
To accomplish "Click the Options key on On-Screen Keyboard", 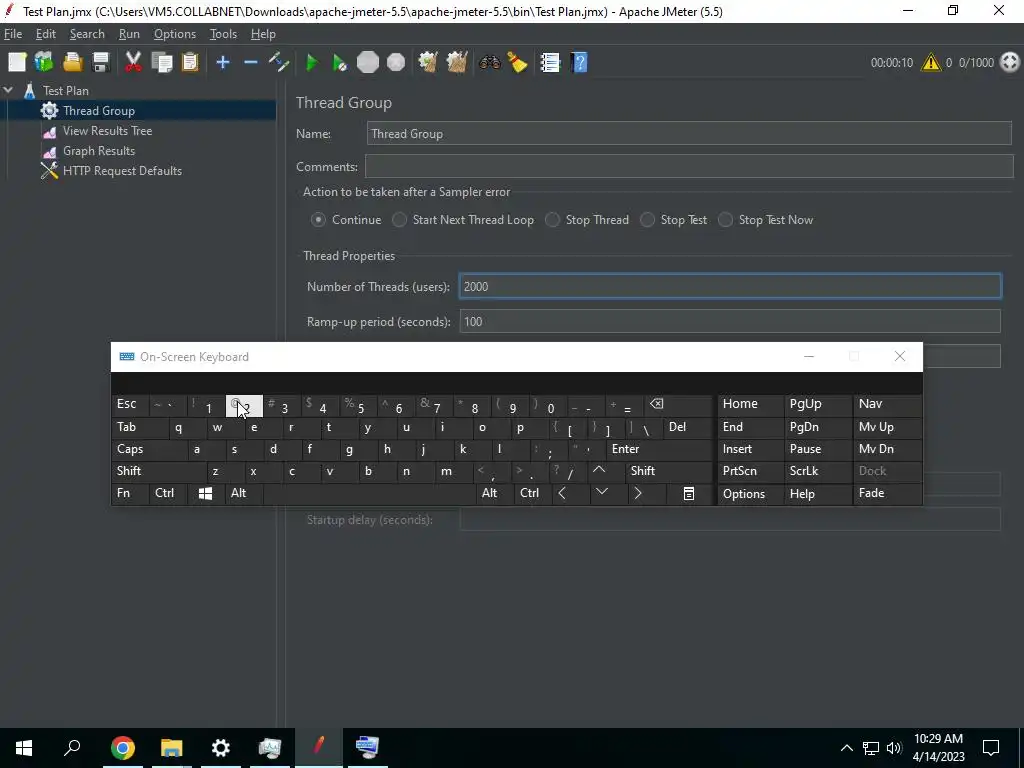I will tap(750, 494).
